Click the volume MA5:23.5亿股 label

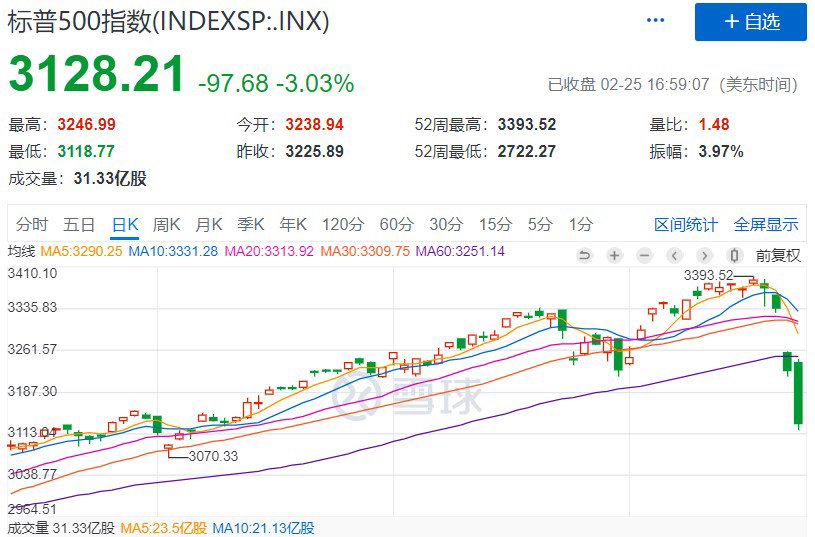(164, 529)
